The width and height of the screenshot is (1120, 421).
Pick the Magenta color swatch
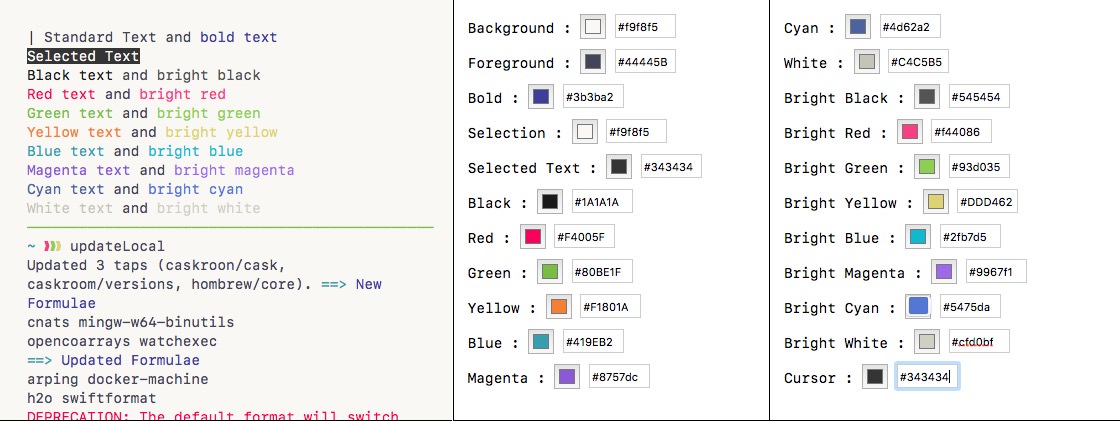click(567, 377)
